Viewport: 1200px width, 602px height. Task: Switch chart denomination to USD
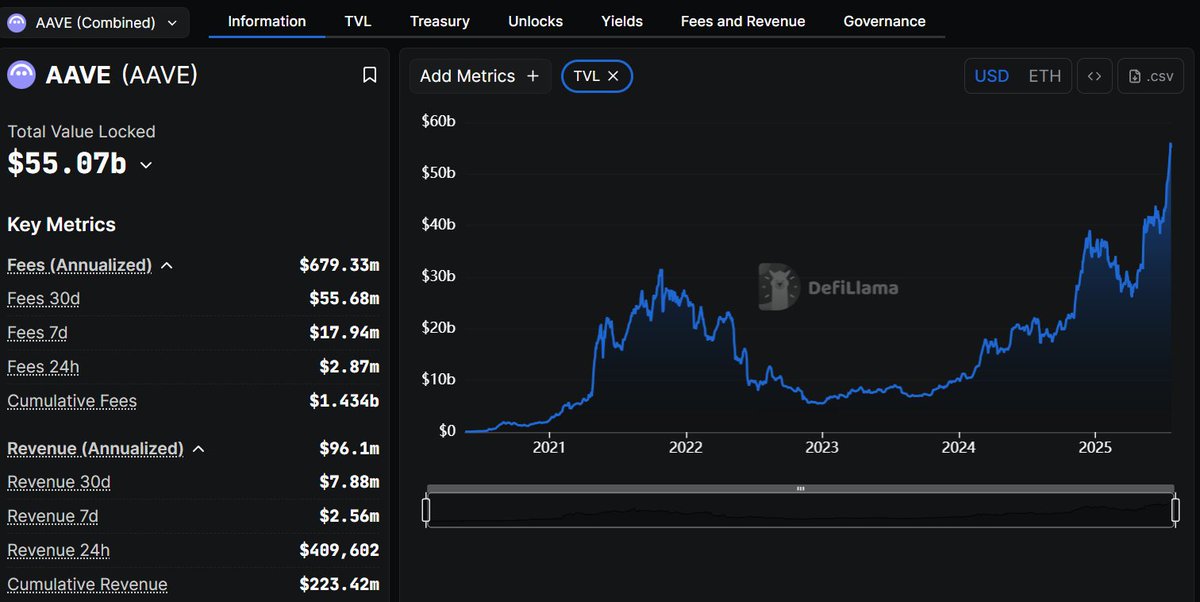tap(991, 76)
